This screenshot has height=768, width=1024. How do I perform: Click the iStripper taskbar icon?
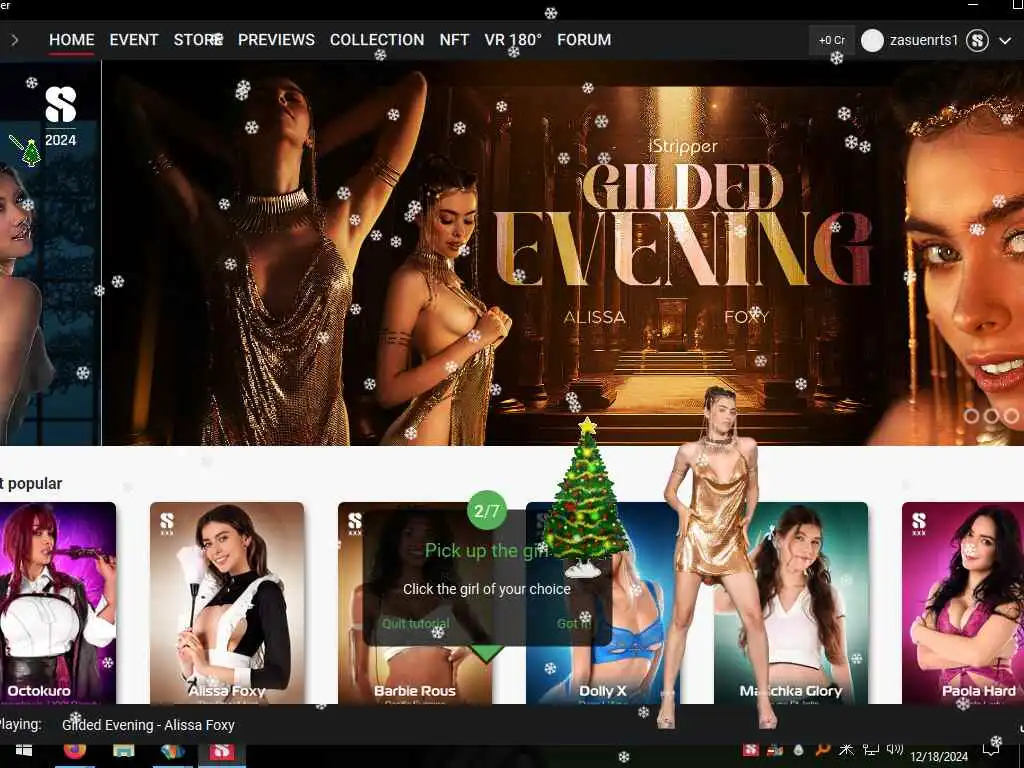(x=221, y=750)
